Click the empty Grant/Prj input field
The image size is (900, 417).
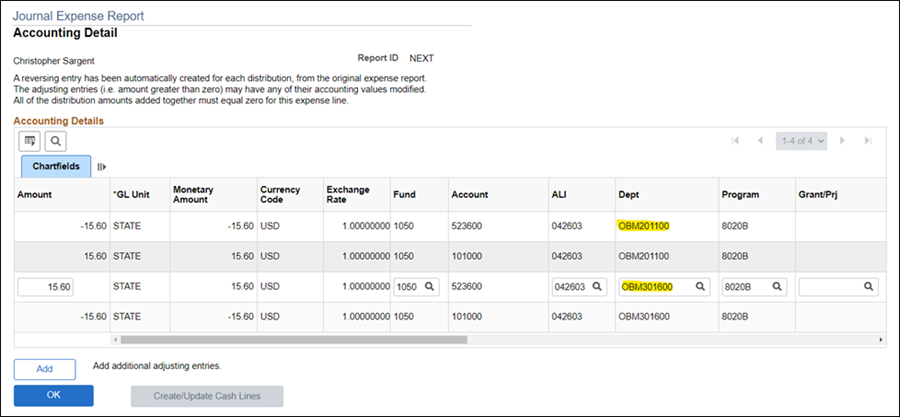(839, 287)
